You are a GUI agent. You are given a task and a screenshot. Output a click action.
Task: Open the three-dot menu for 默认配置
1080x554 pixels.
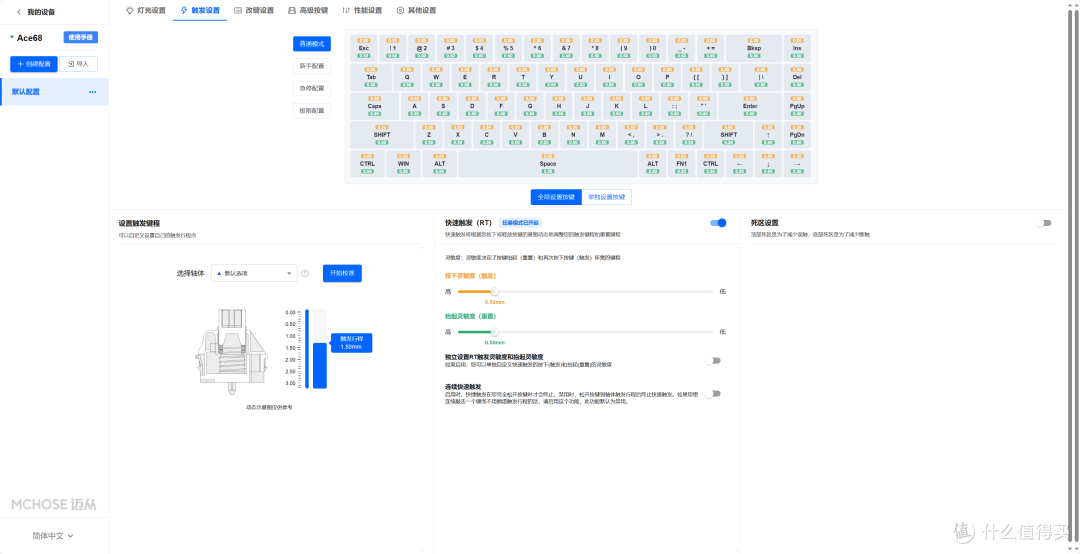[x=92, y=92]
